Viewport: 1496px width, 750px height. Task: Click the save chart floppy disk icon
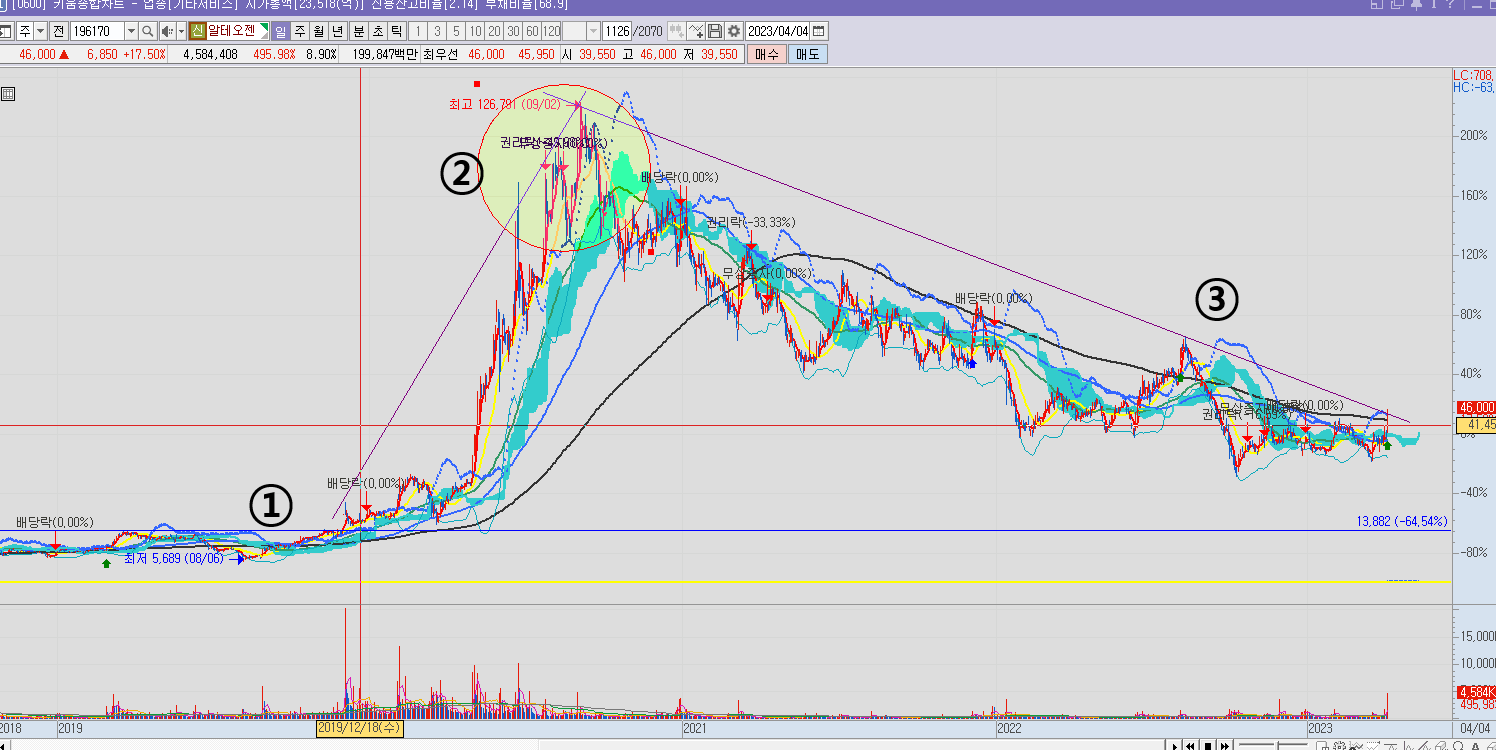coord(715,31)
